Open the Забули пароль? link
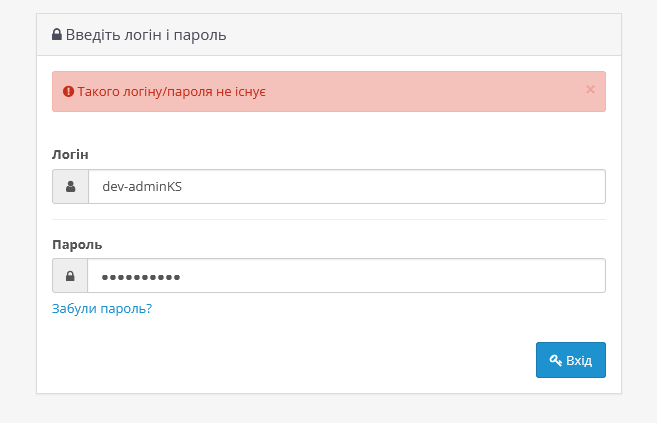The width and height of the screenshot is (657, 423). [102, 309]
